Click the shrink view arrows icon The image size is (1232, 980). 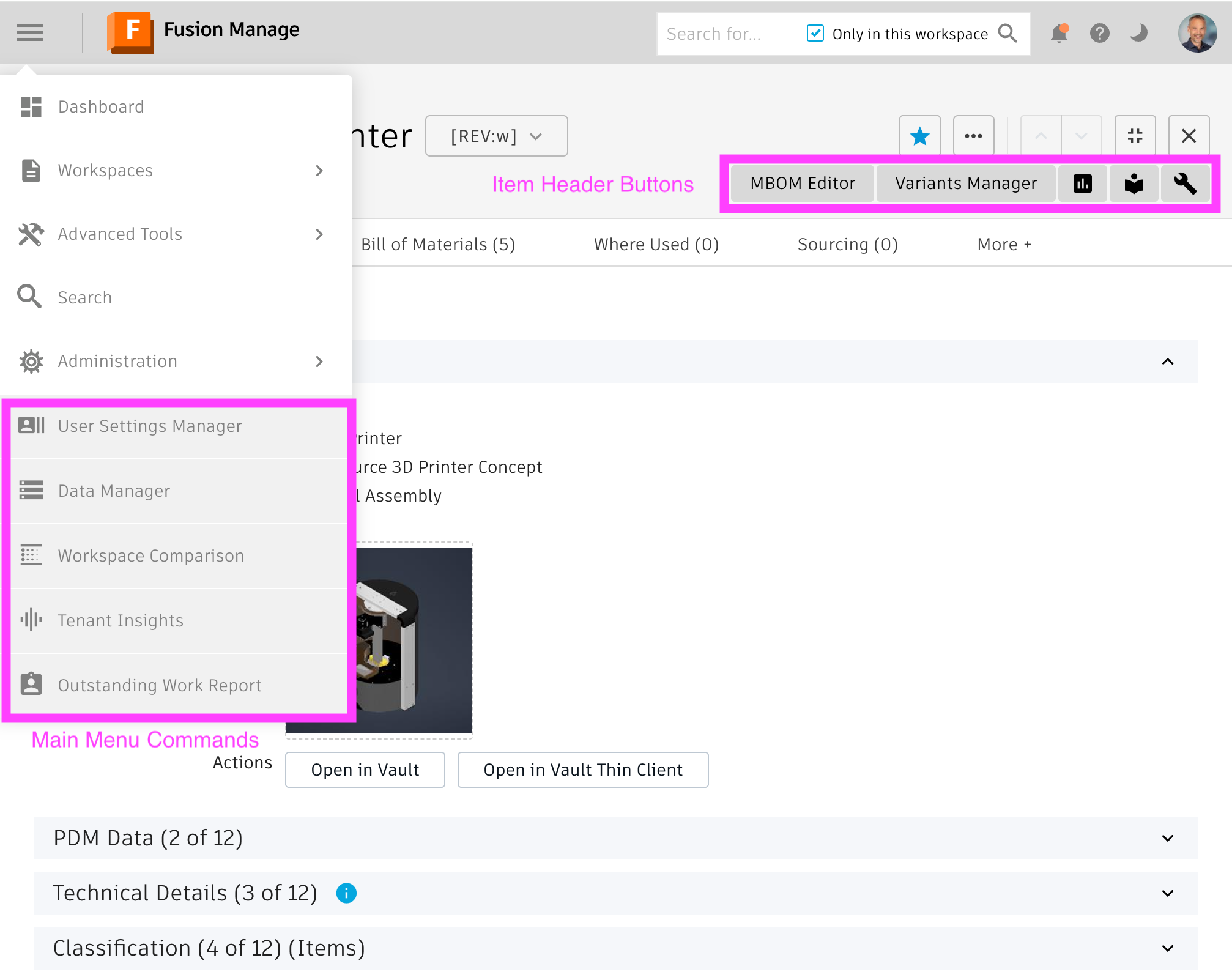[1135, 136]
